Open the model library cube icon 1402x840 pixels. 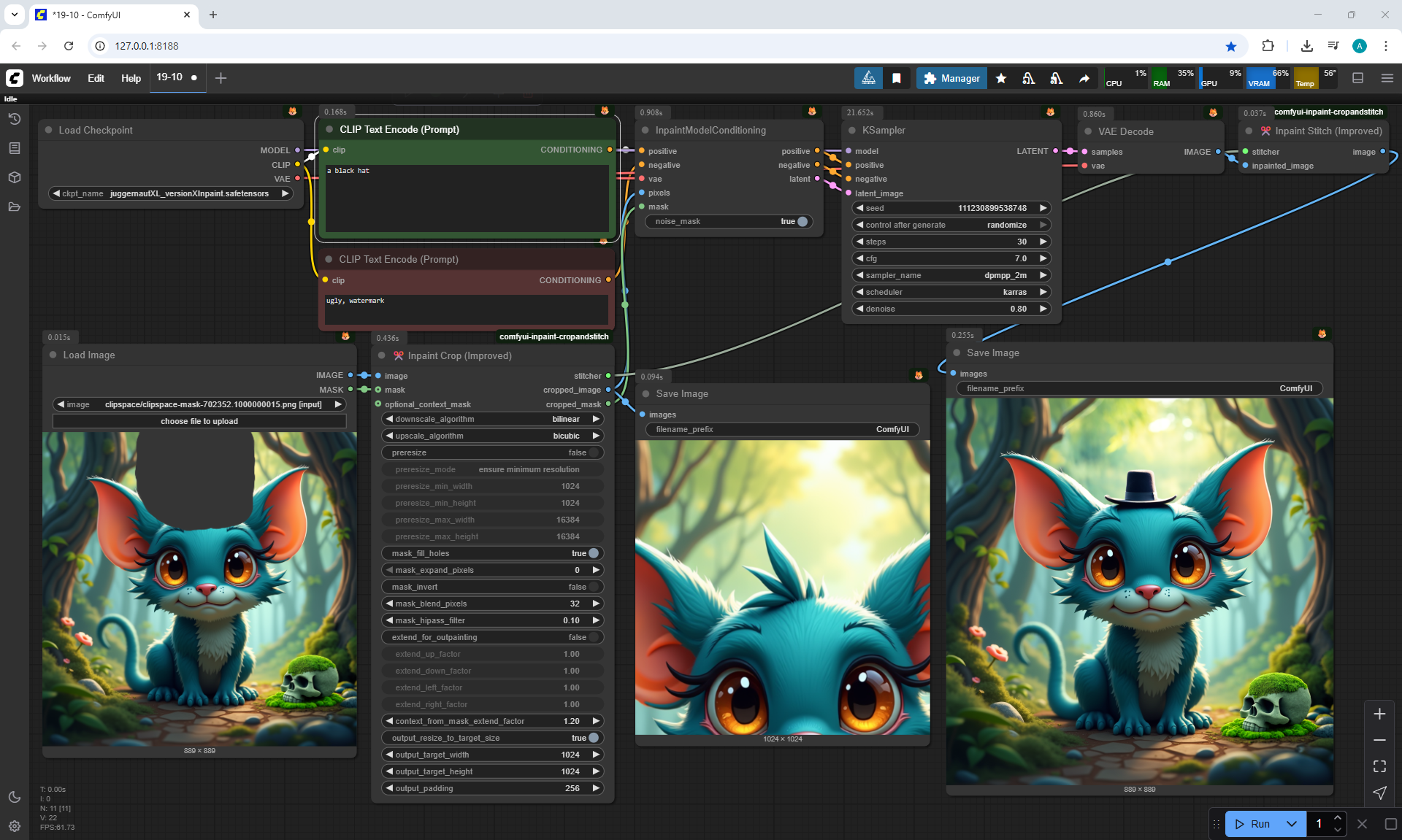click(15, 177)
